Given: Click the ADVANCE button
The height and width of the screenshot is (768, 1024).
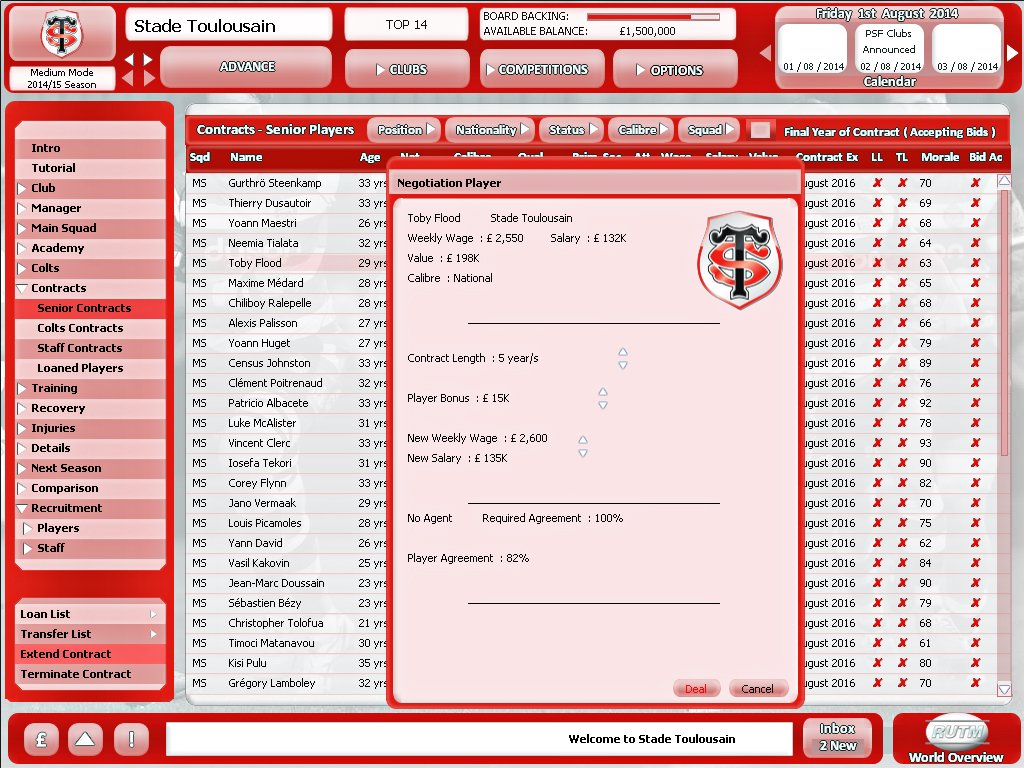Looking at the screenshot, I should click(246, 67).
